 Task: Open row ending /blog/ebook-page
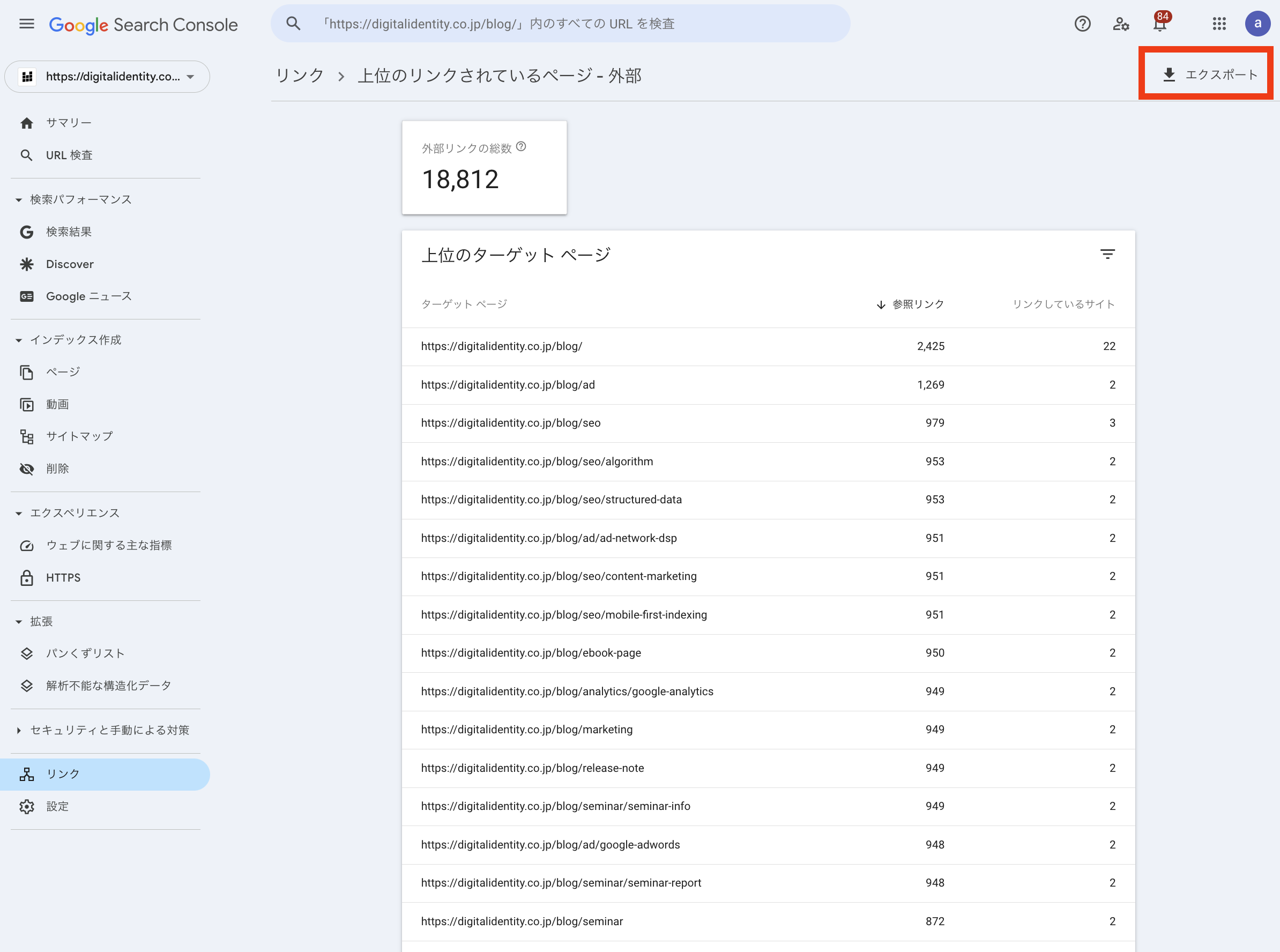point(768,653)
